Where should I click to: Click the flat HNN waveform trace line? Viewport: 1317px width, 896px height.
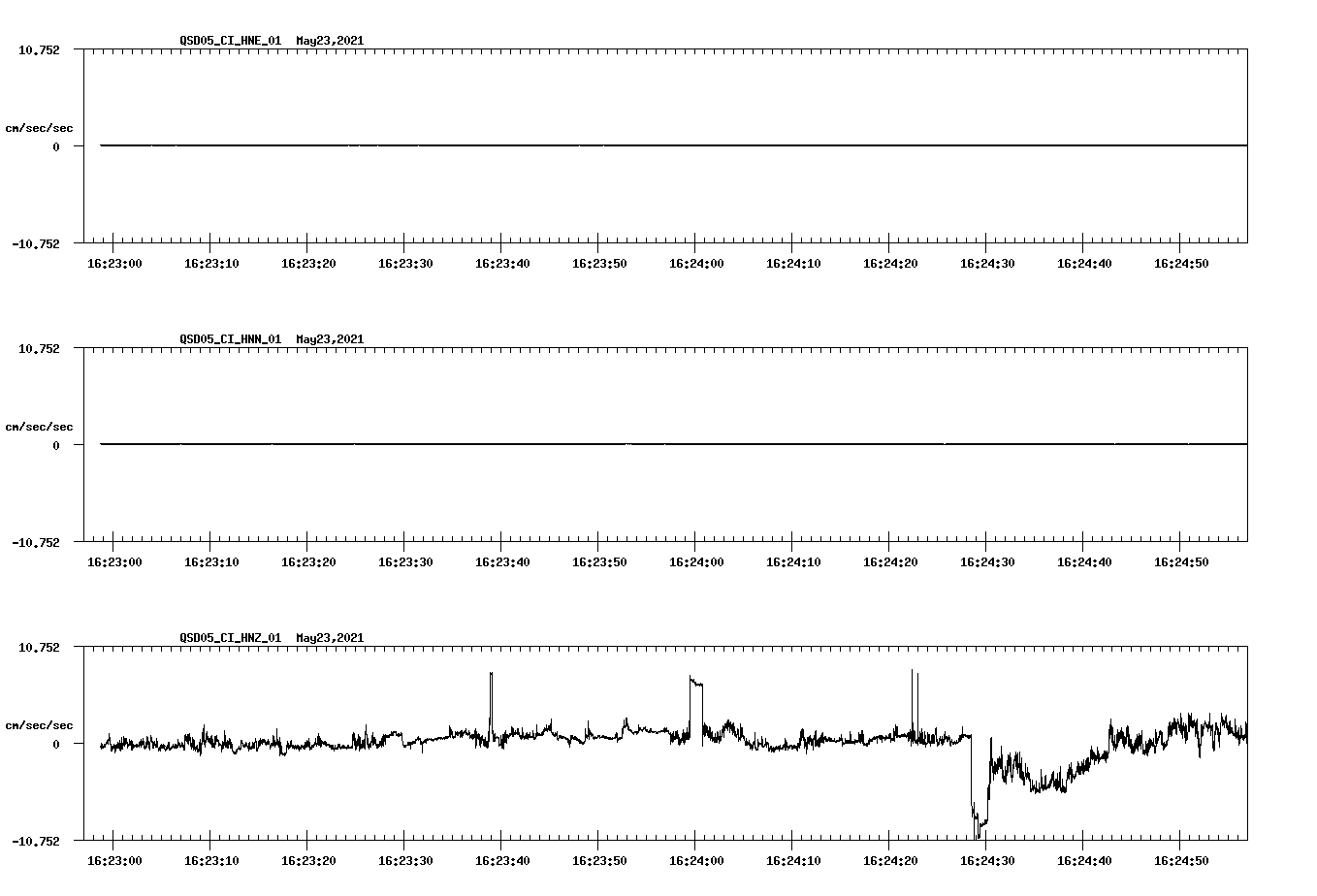pyautogui.click(x=582, y=444)
